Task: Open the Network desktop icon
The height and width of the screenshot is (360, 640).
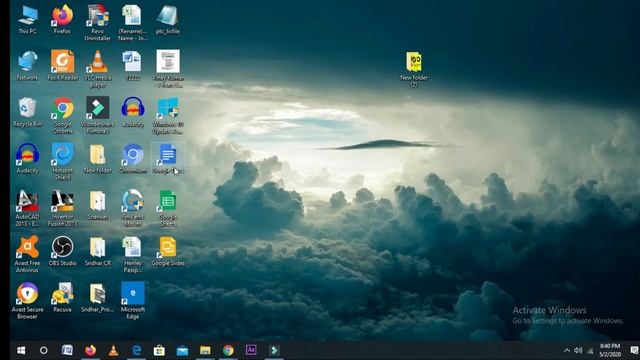Action: pos(27,66)
